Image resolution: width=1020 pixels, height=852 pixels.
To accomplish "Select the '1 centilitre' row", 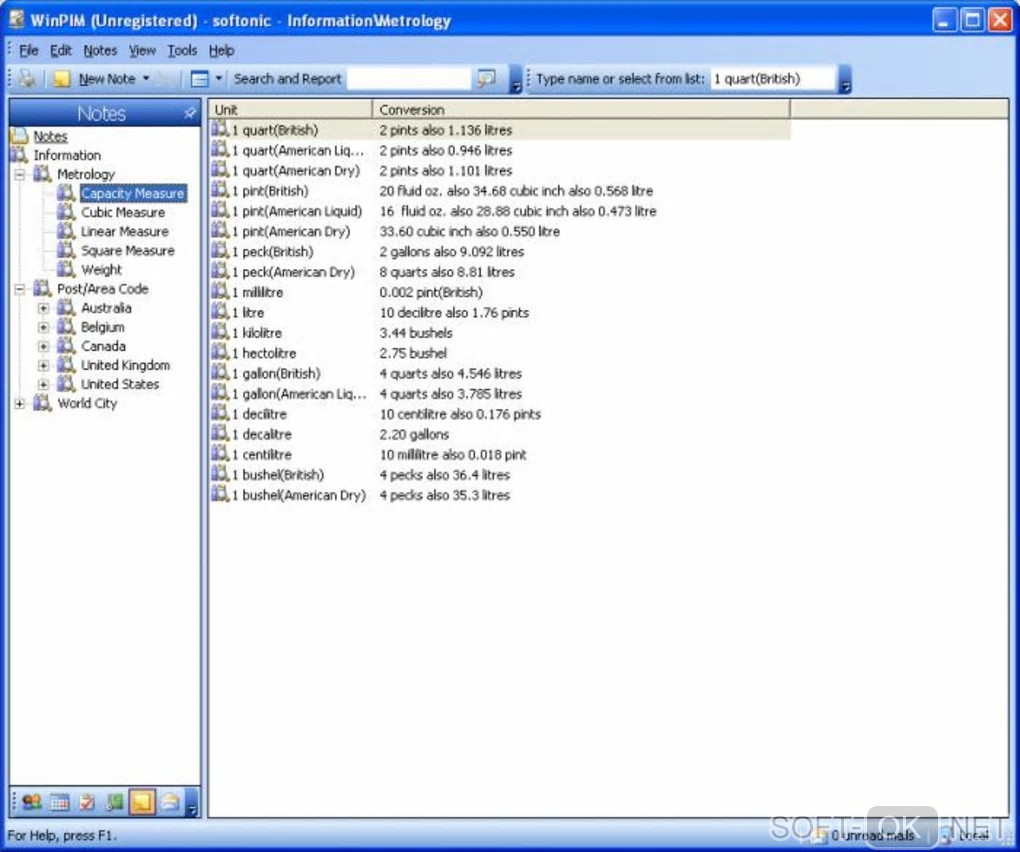I will (500, 455).
